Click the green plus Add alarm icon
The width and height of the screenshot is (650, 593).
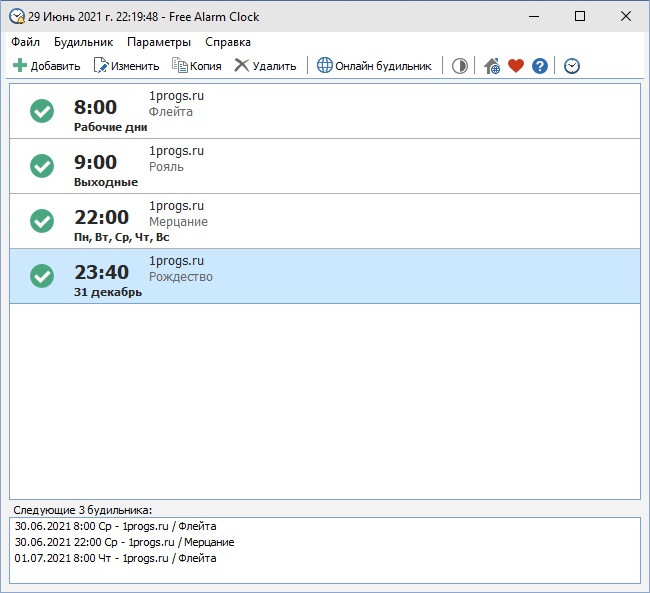point(19,66)
